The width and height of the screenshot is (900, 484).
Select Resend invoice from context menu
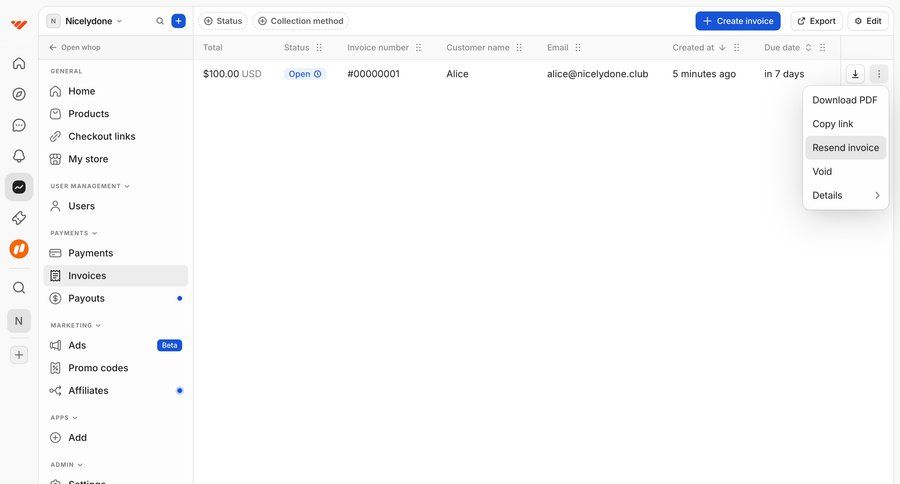tap(845, 148)
